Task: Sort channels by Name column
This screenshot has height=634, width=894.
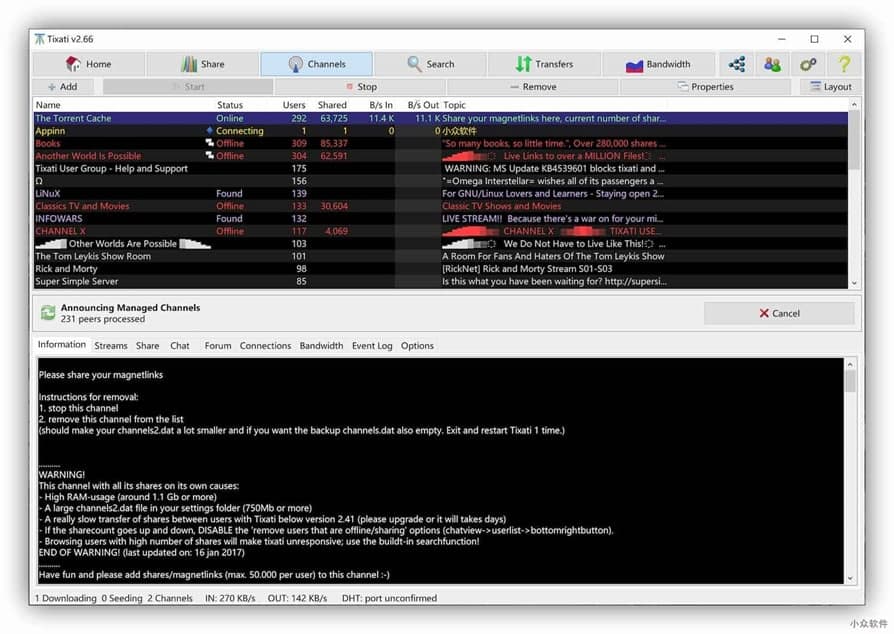Action: [x=48, y=105]
